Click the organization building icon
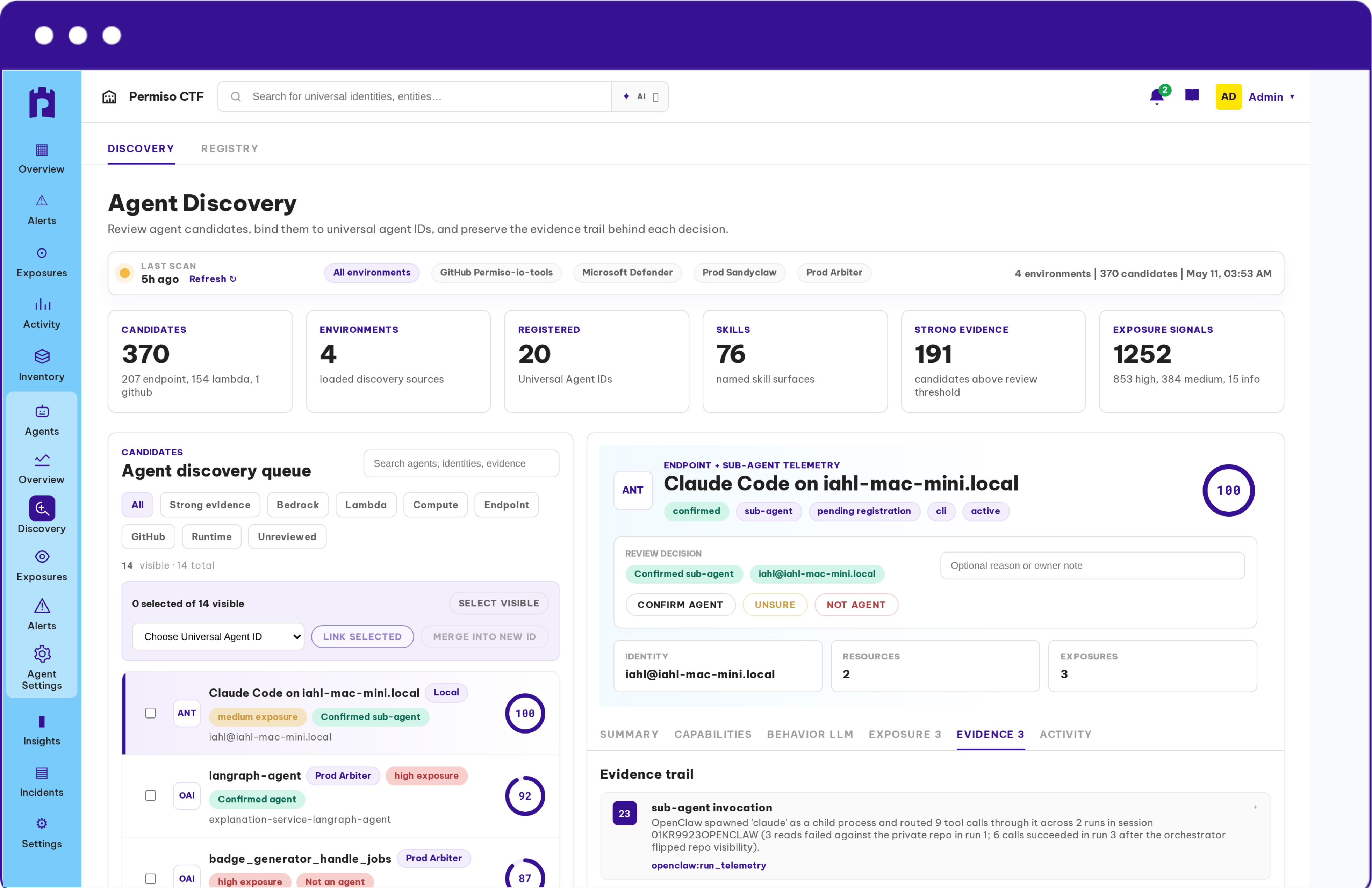The width and height of the screenshot is (1372, 888). (x=109, y=97)
